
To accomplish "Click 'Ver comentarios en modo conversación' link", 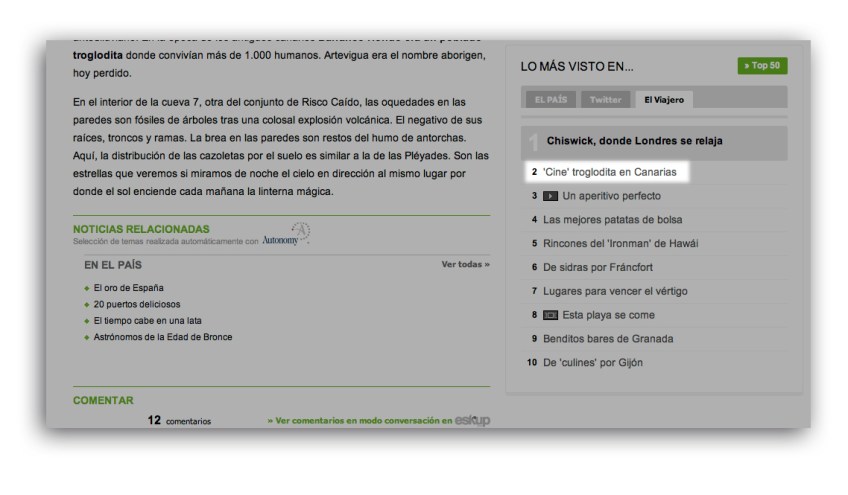I will click(x=360, y=421).
